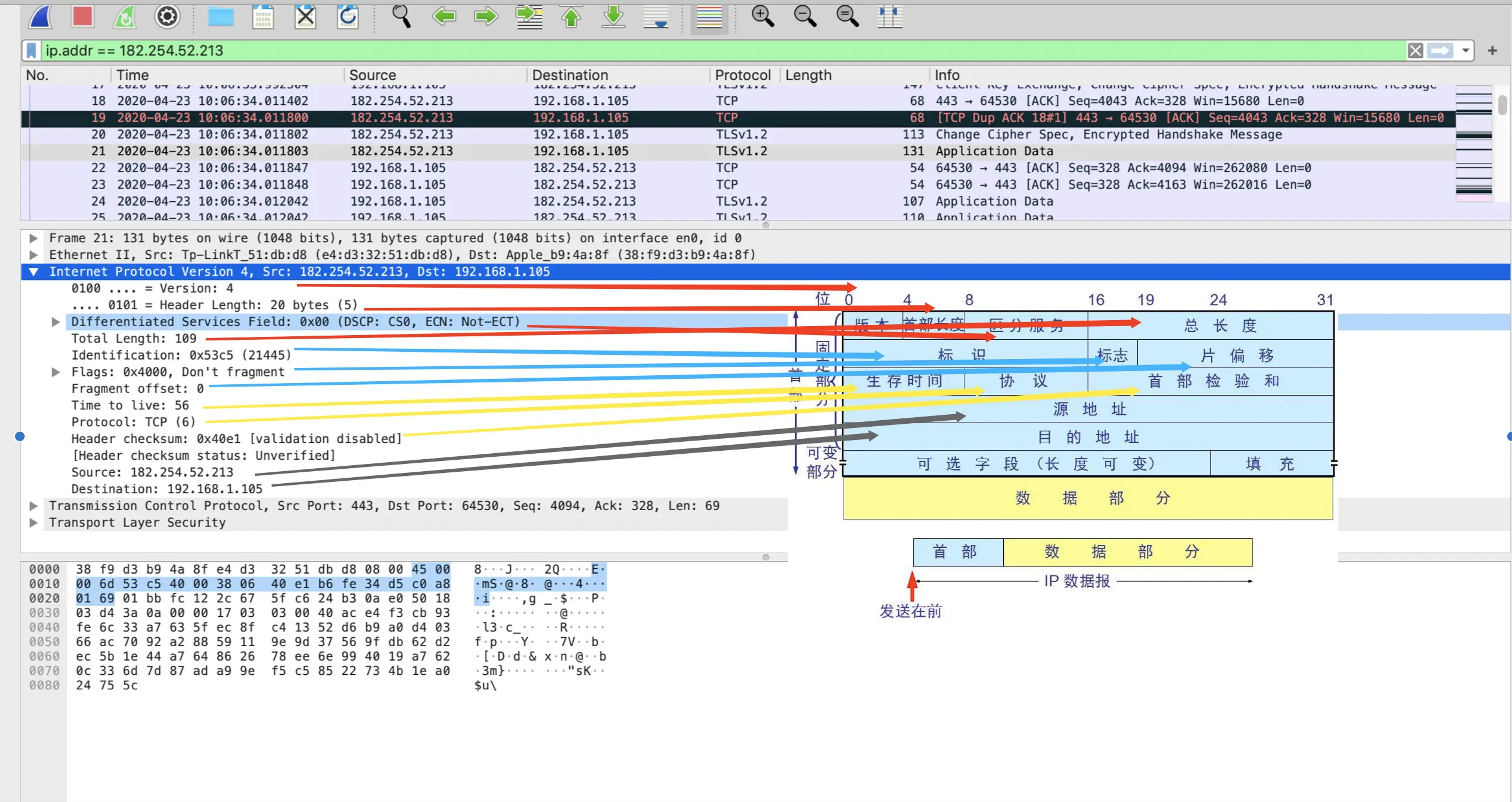Image resolution: width=1512 pixels, height=802 pixels.
Task: Add a filter button with plus
Action: click(x=1492, y=50)
